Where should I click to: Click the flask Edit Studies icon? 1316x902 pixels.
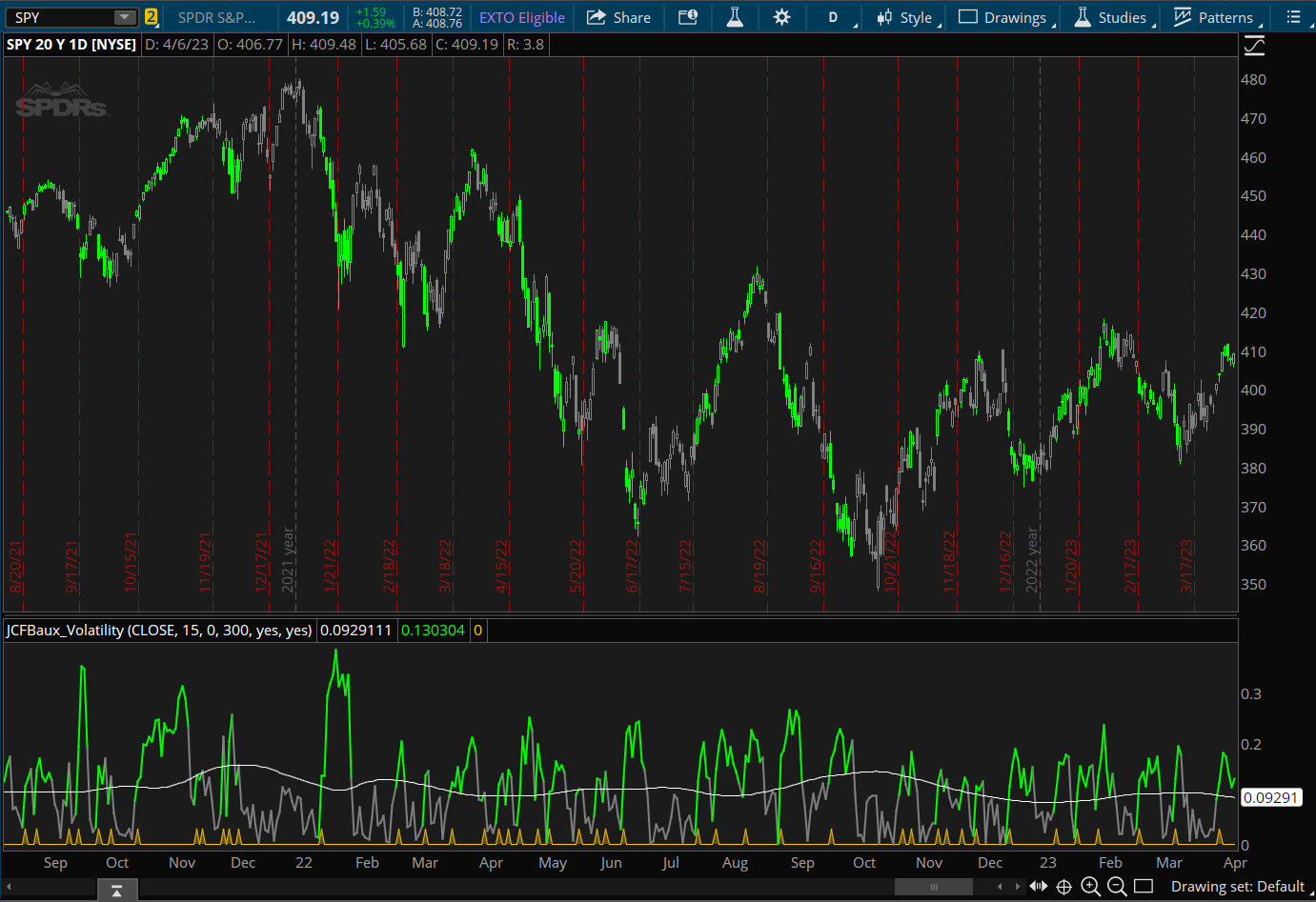[735, 17]
